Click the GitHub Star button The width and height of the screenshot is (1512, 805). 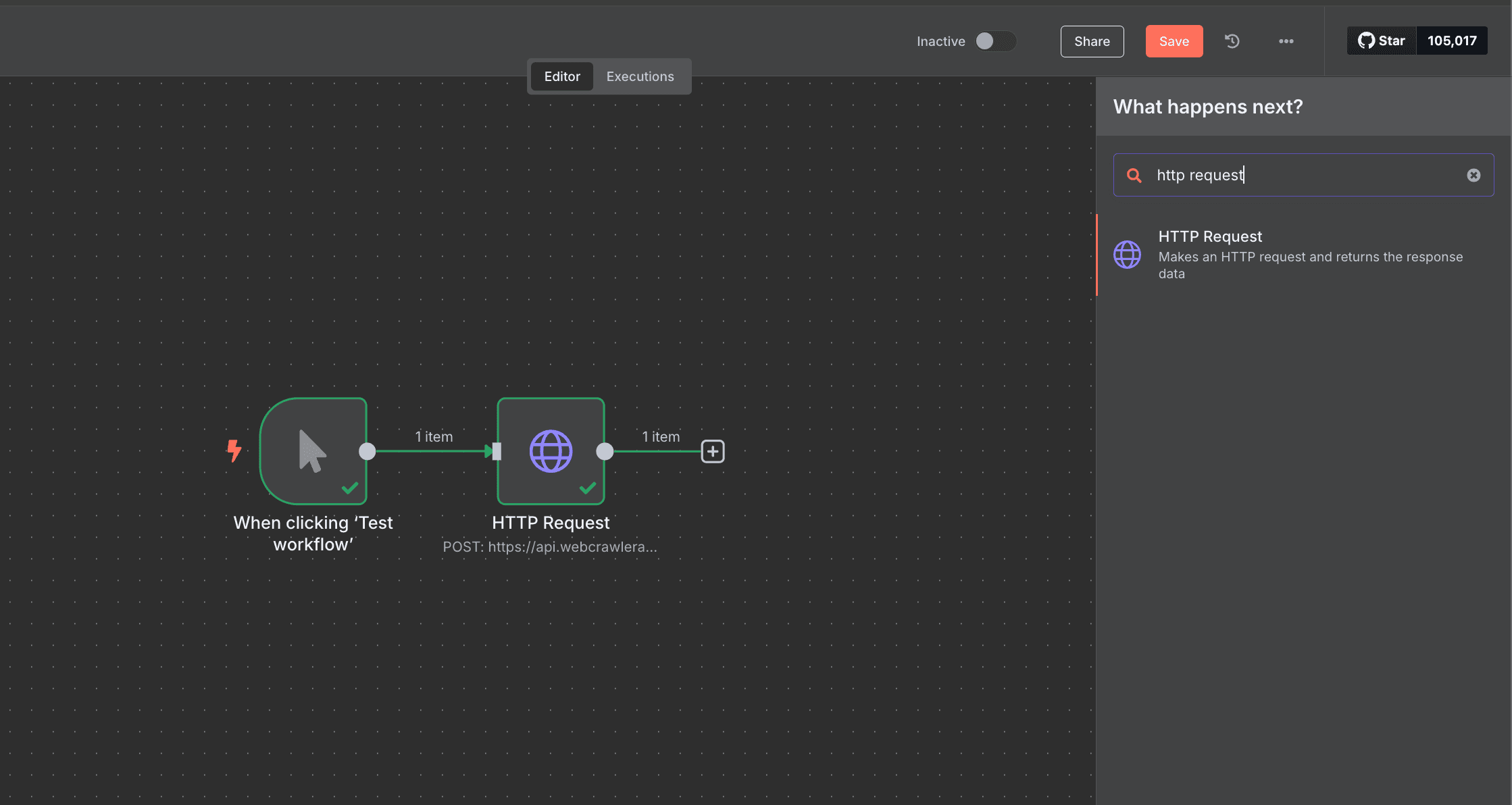pos(1382,41)
